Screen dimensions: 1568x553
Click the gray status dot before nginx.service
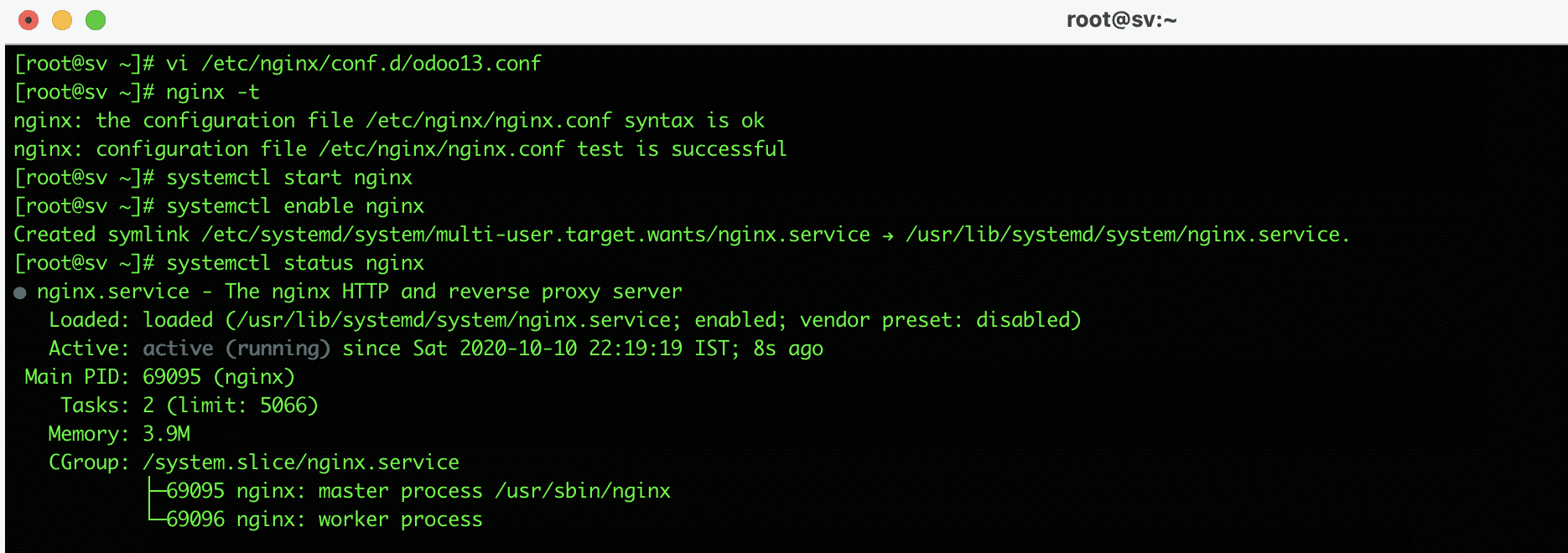[x=20, y=292]
